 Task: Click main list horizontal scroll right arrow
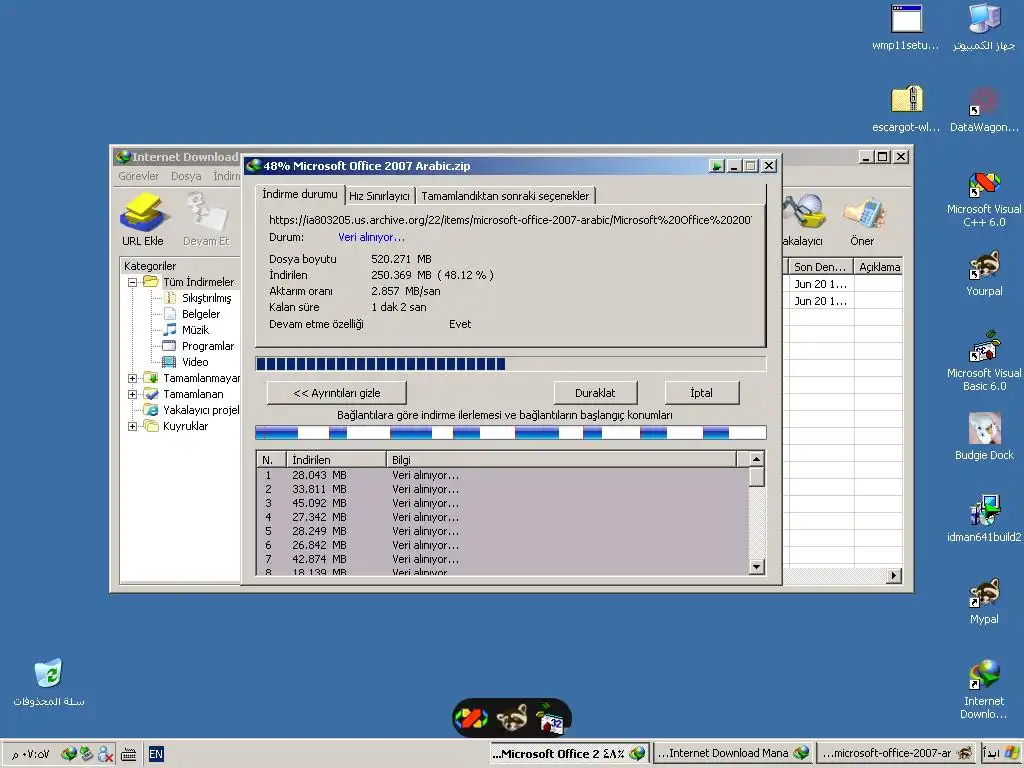pyautogui.click(x=894, y=575)
